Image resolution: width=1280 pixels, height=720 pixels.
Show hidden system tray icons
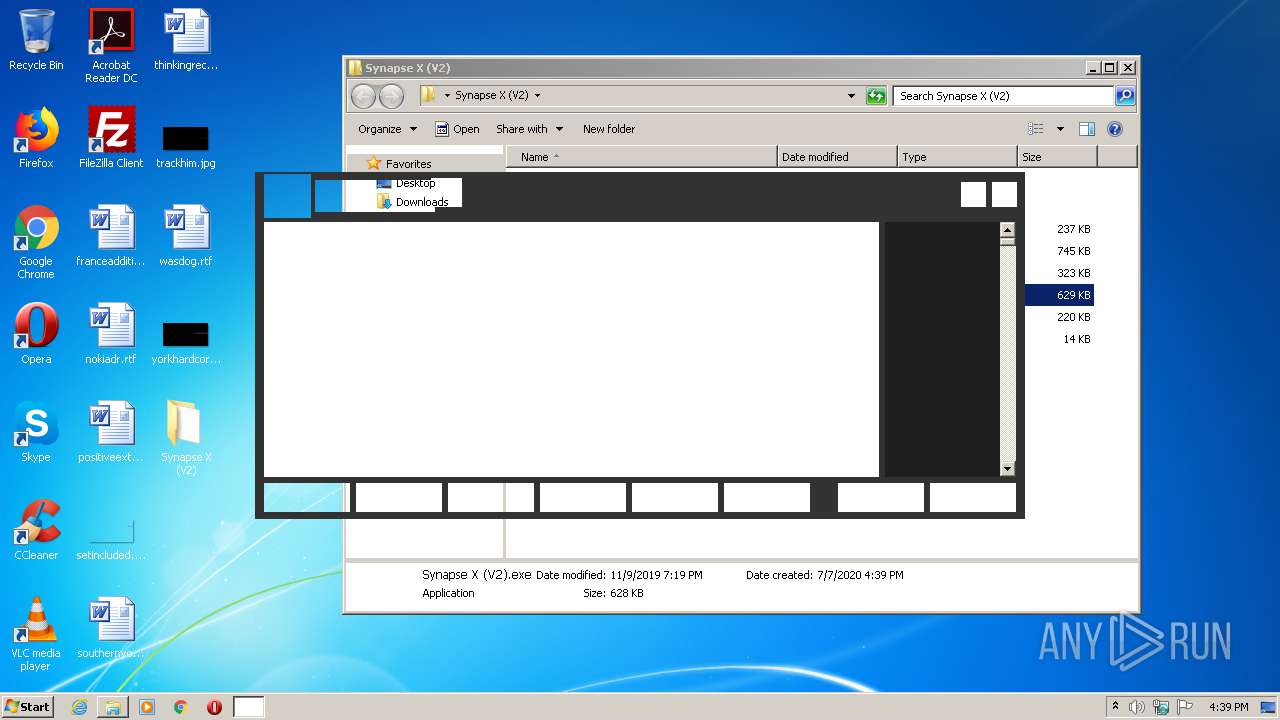click(1115, 706)
